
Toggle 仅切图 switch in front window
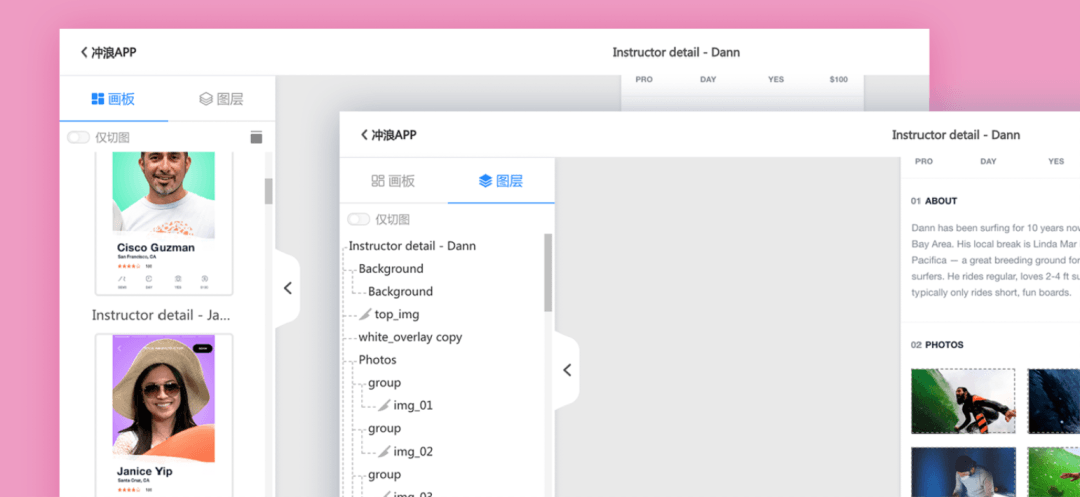[x=359, y=220]
